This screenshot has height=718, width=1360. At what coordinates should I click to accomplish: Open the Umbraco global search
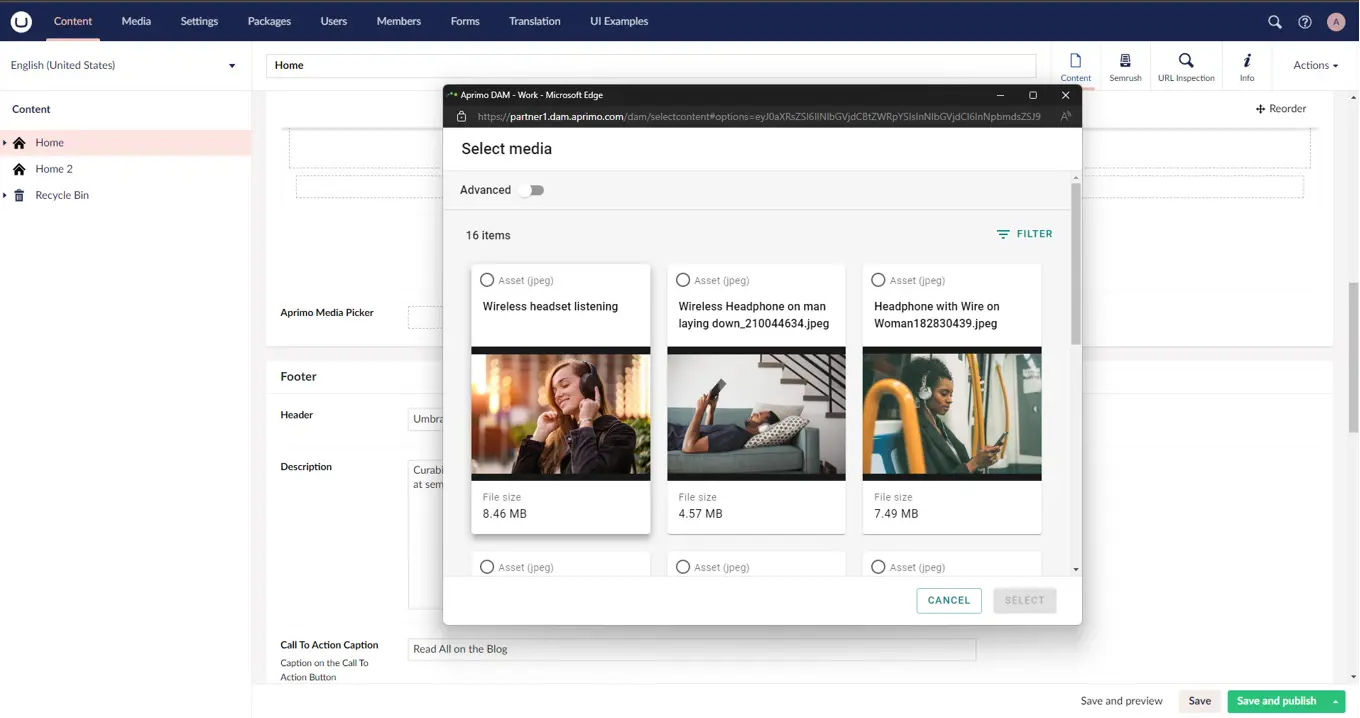coord(1274,21)
